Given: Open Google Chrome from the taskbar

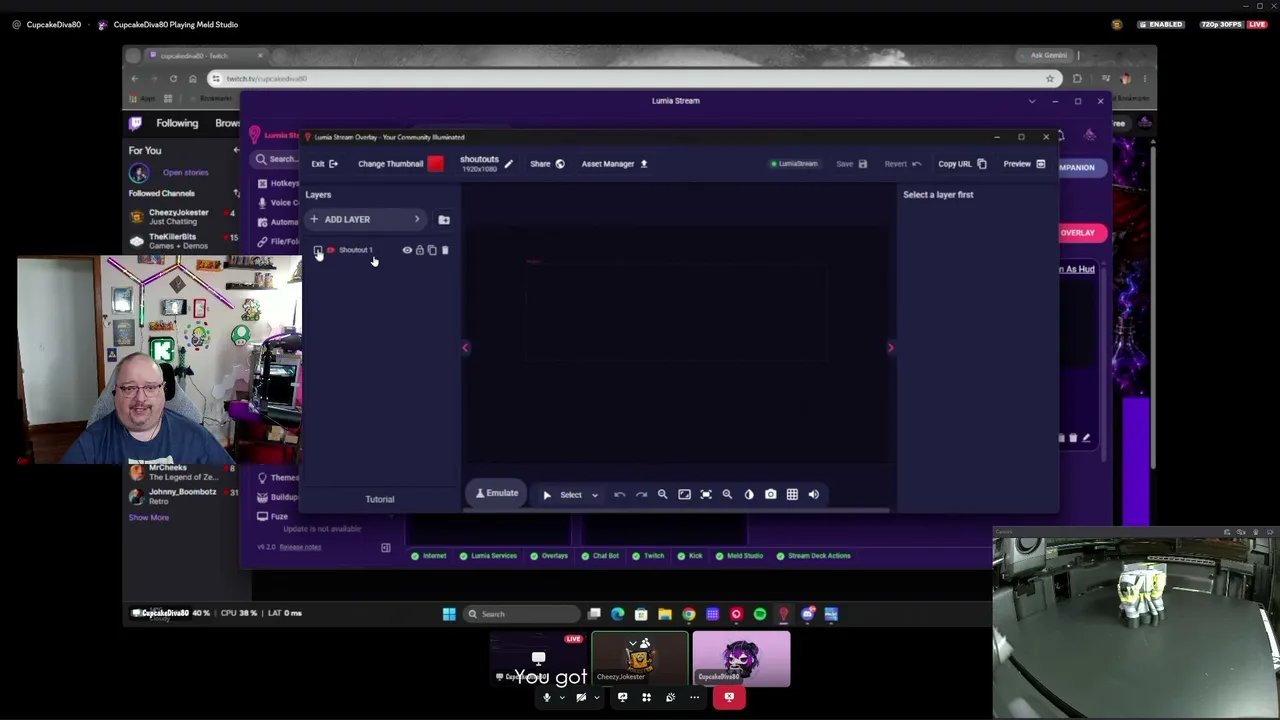Looking at the screenshot, I should [x=689, y=614].
